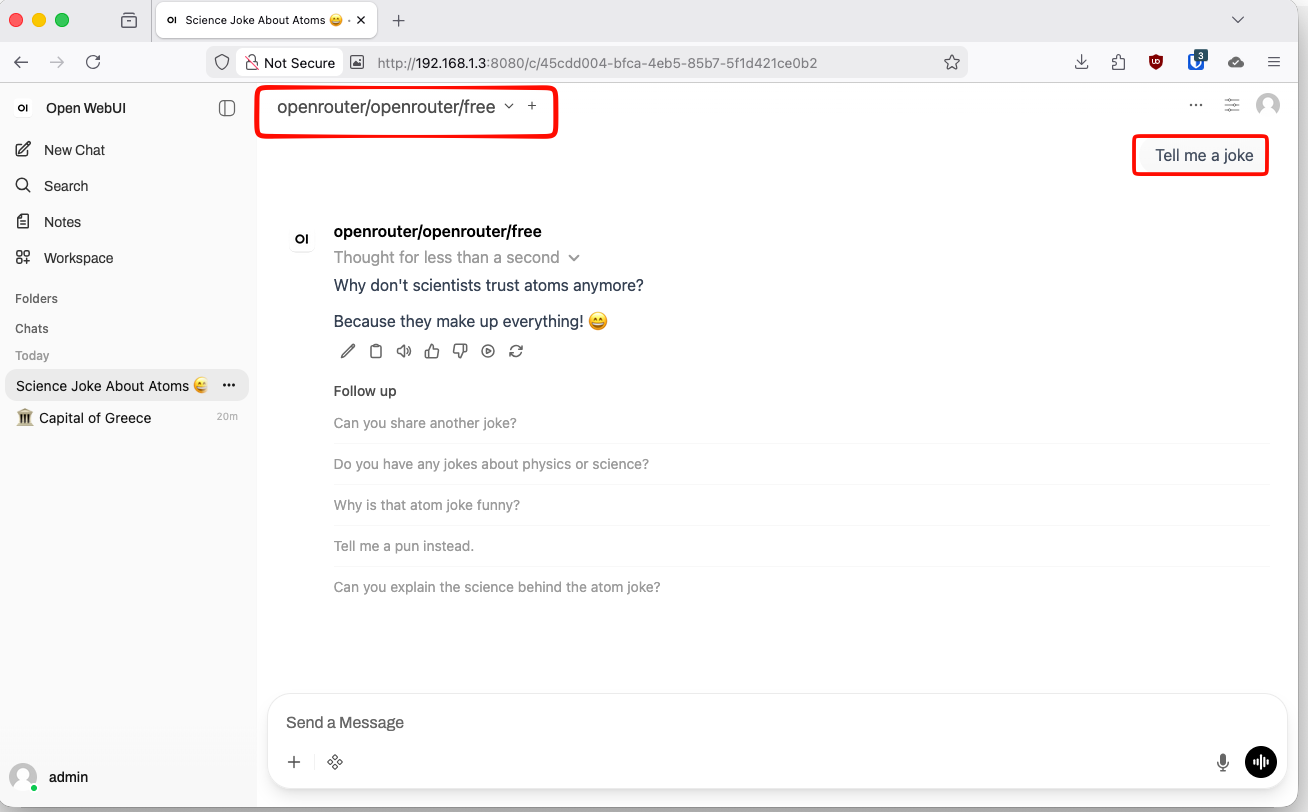1308x812 pixels.
Task: Click the 'Tell me a joke' user message
Action: click(1204, 155)
